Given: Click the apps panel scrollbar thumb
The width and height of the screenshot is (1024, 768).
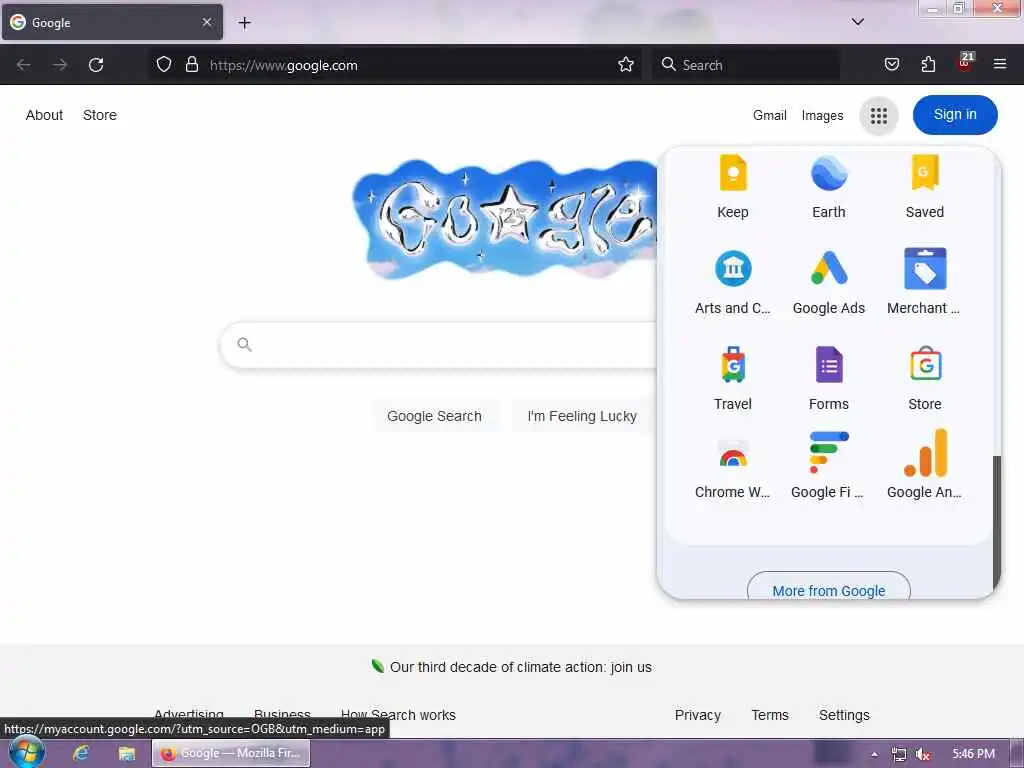Looking at the screenshot, I should point(996,522).
